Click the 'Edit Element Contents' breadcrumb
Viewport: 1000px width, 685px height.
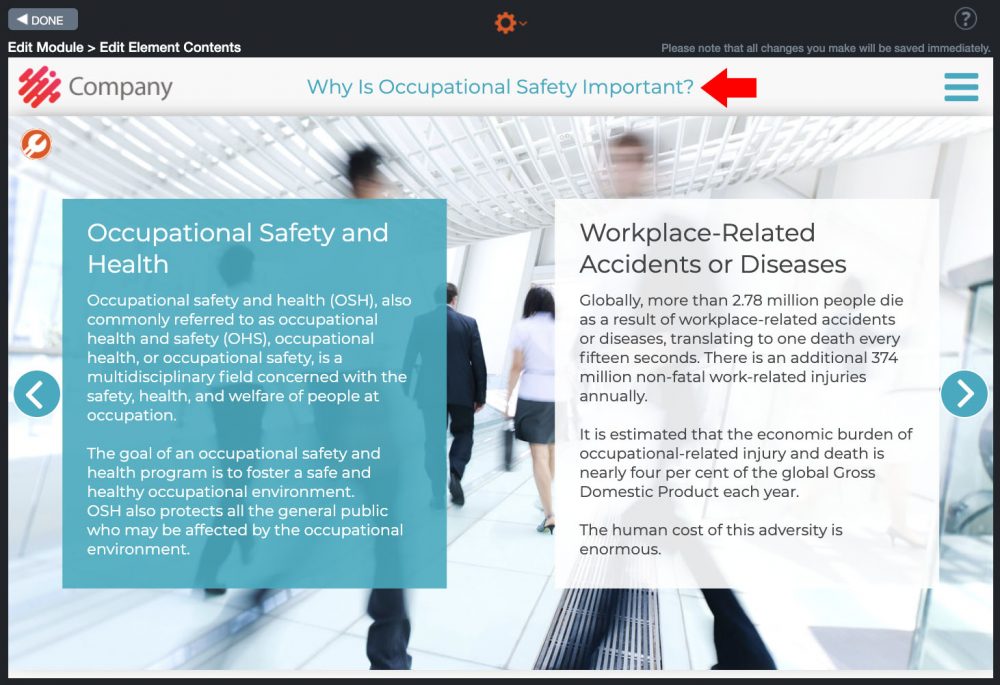click(170, 47)
